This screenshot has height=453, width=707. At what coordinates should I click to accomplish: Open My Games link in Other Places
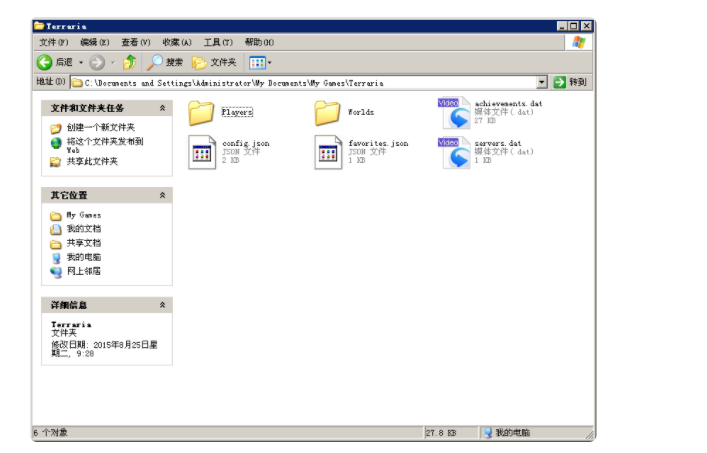[x=83, y=215]
